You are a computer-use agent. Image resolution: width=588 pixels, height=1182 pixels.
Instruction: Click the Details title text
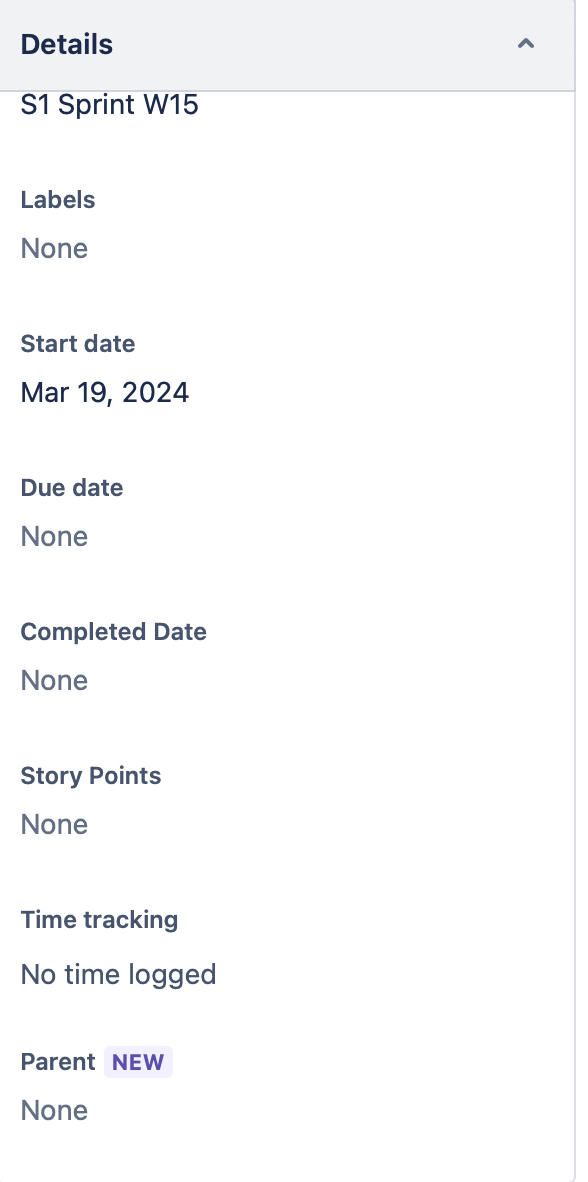[66, 44]
